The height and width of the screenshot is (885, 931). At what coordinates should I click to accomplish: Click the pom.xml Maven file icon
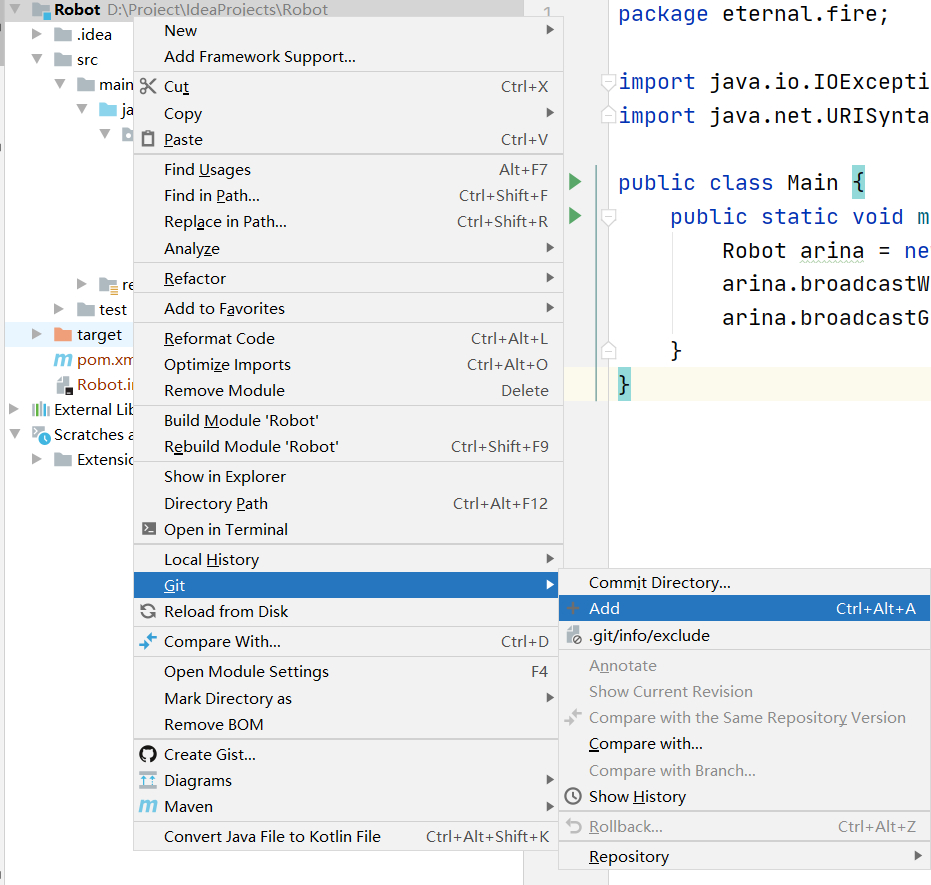tap(63, 360)
